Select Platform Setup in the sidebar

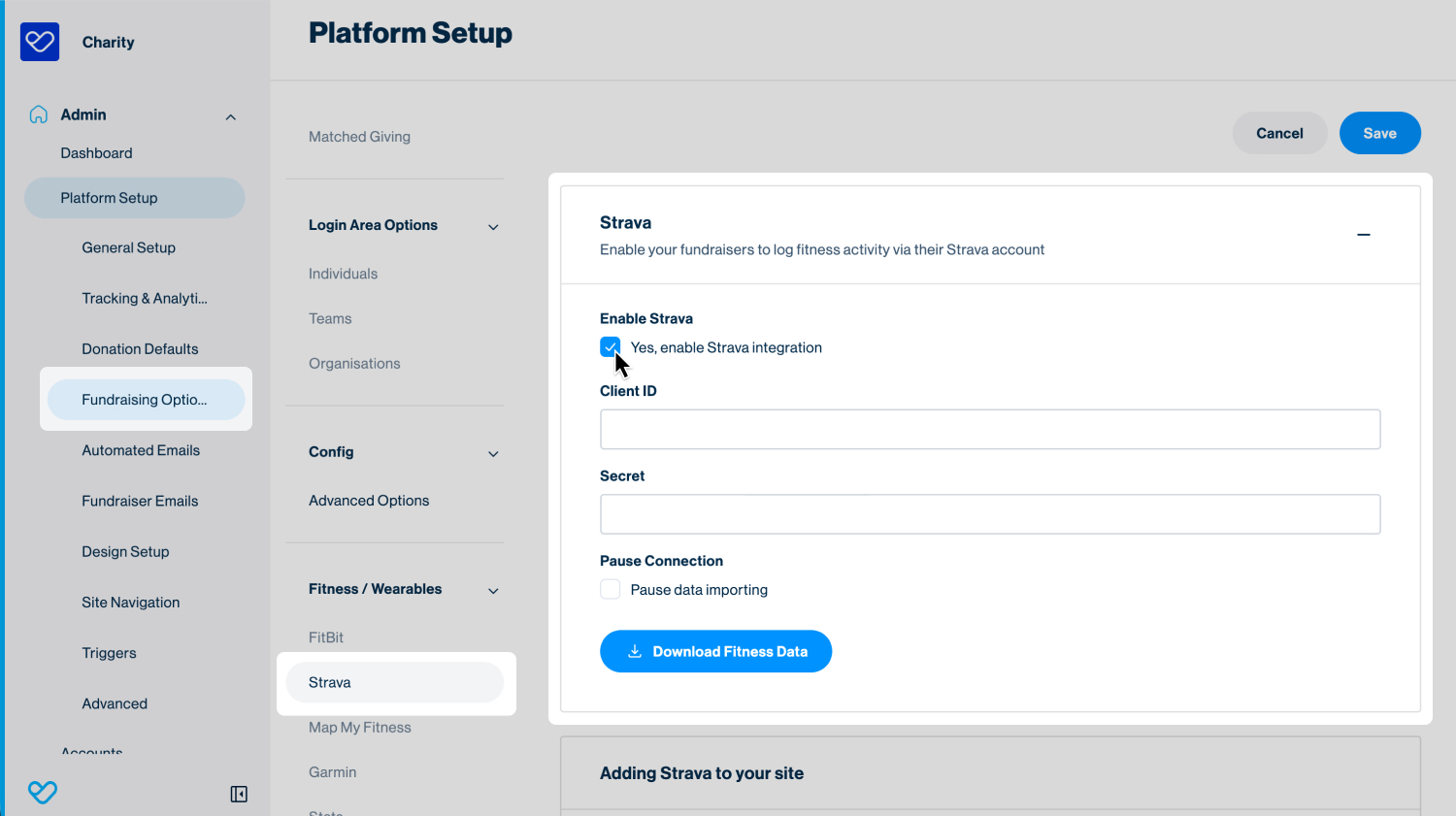click(x=135, y=198)
